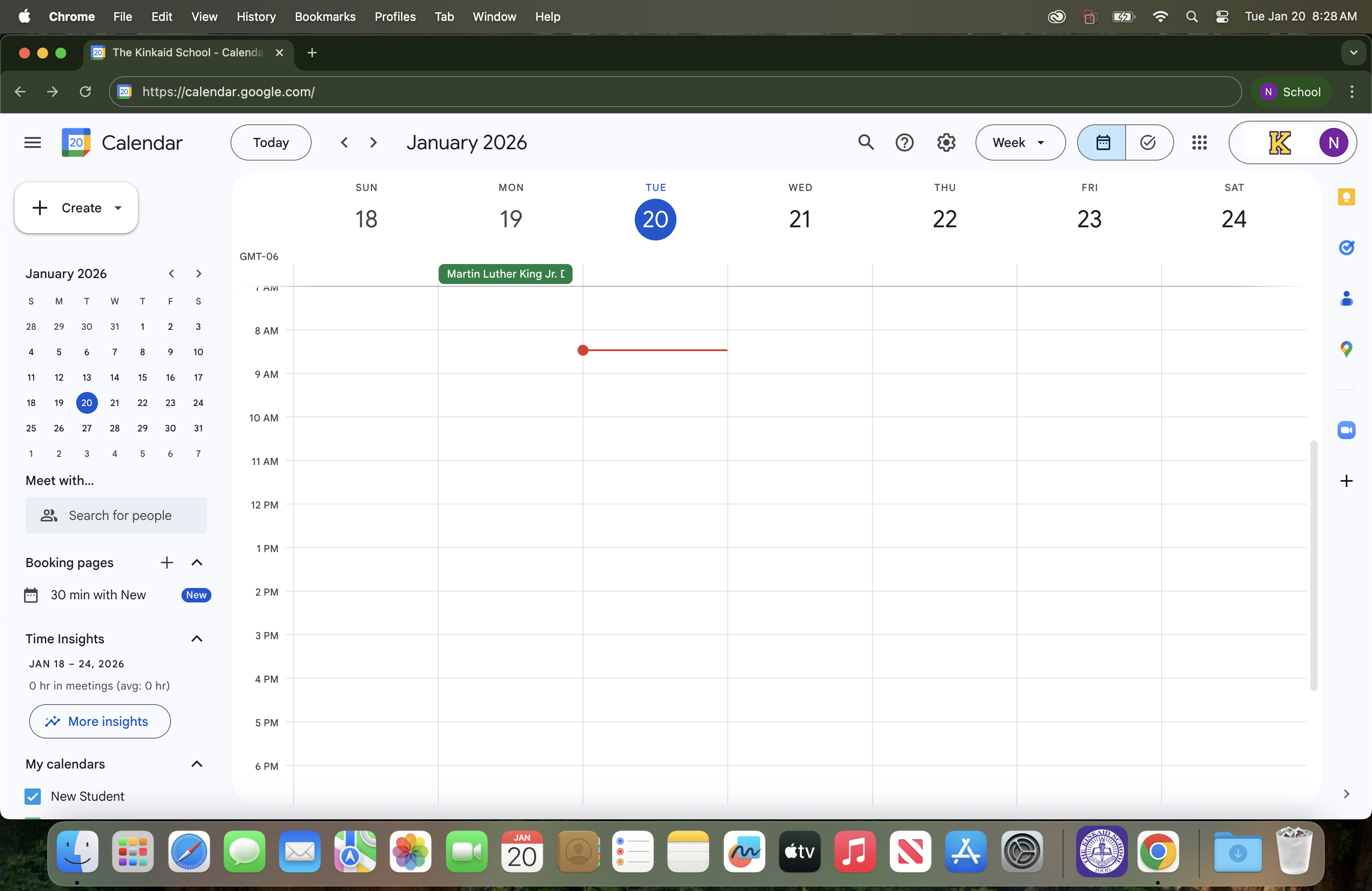Collapse the Time Insights section
1372x891 pixels.
(x=196, y=639)
